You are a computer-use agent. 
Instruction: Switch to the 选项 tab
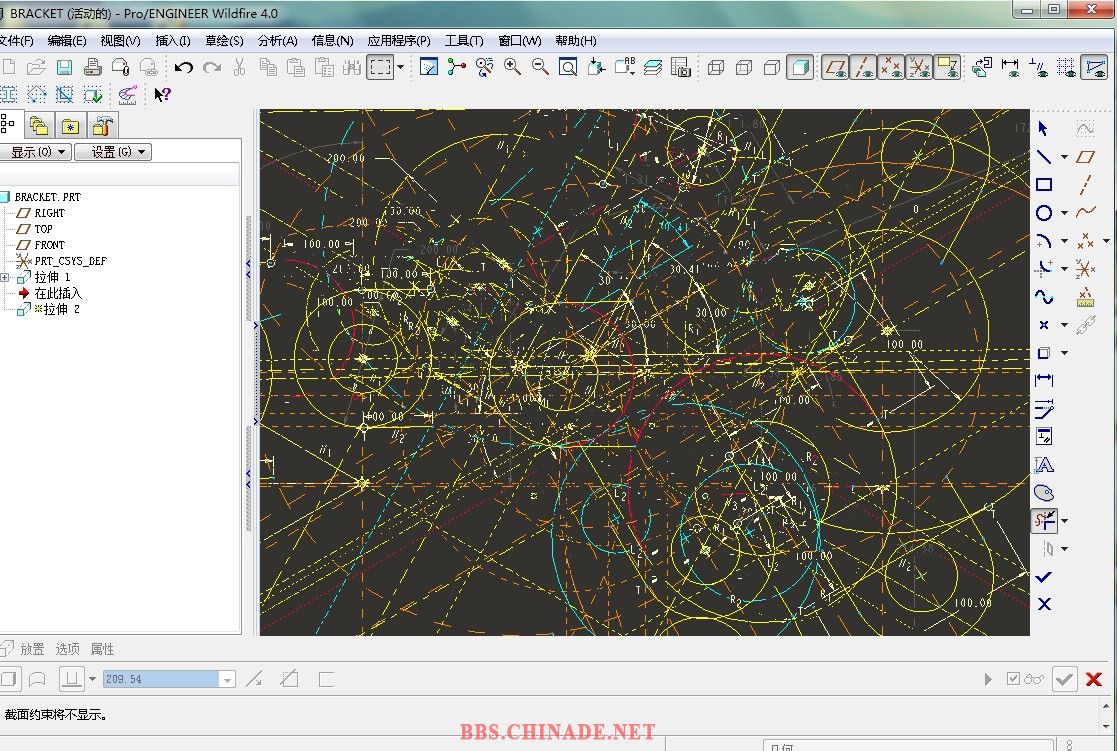point(68,649)
